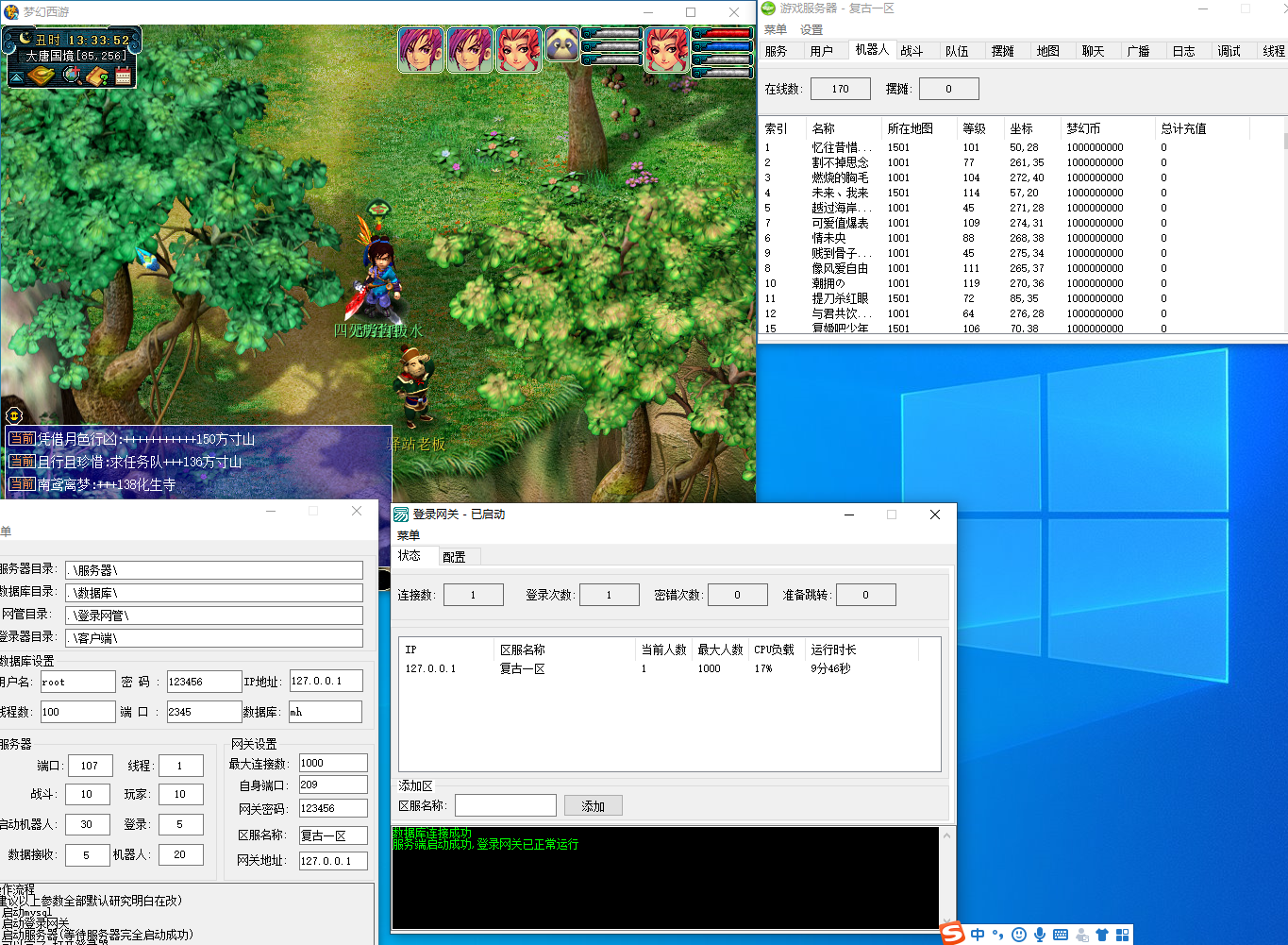The image size is (1288, 945).
Task: Click the database 密码 field showing 123456
Action: point(204,682)
